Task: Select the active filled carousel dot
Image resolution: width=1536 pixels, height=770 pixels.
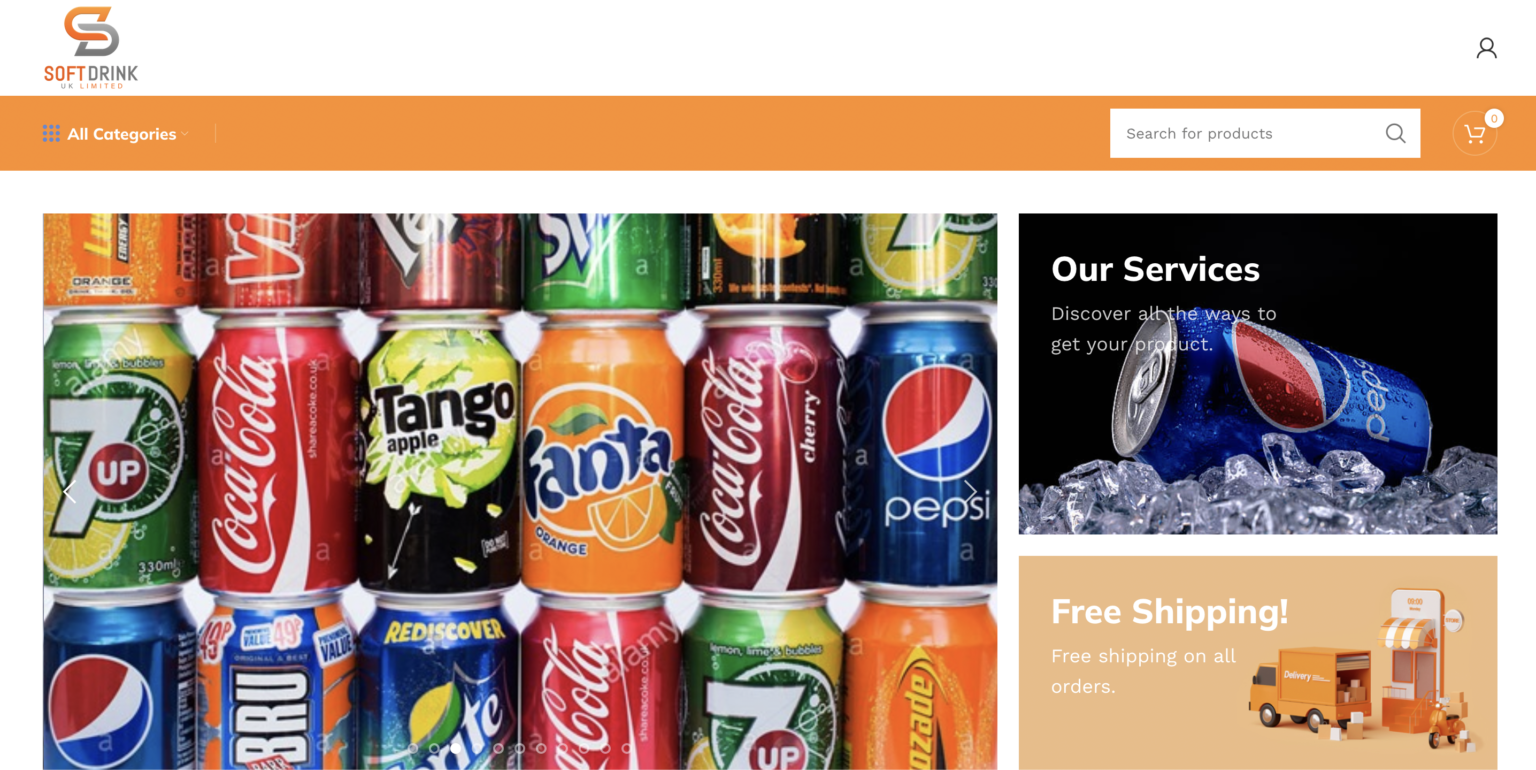Action: tap(456, 748)
